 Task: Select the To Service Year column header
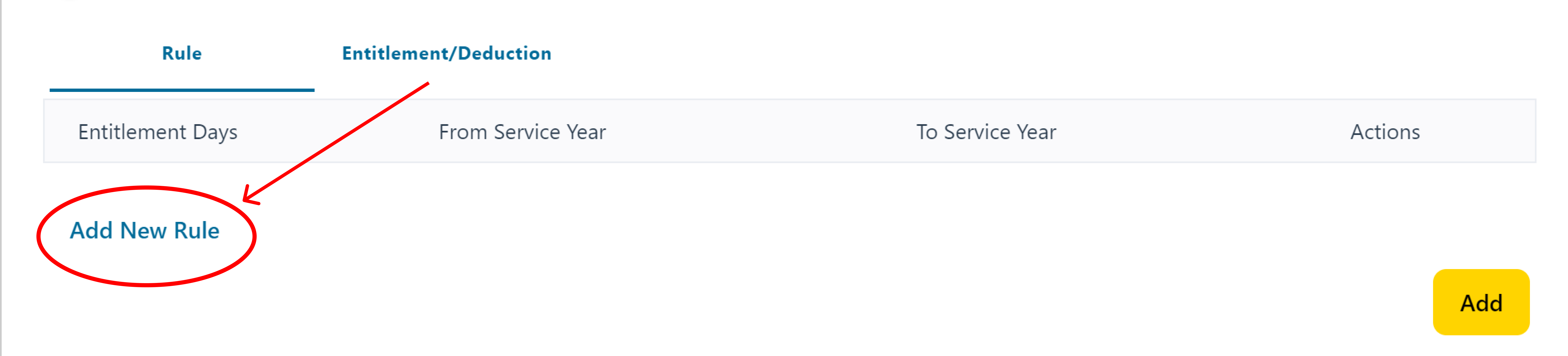[986, 132]
